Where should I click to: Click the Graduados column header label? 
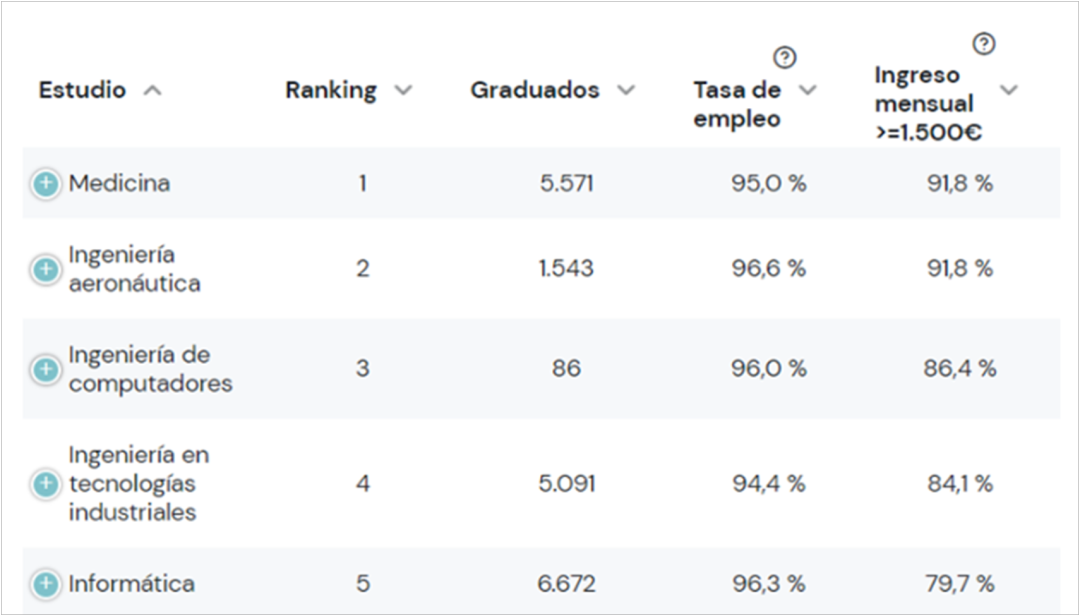535,90
